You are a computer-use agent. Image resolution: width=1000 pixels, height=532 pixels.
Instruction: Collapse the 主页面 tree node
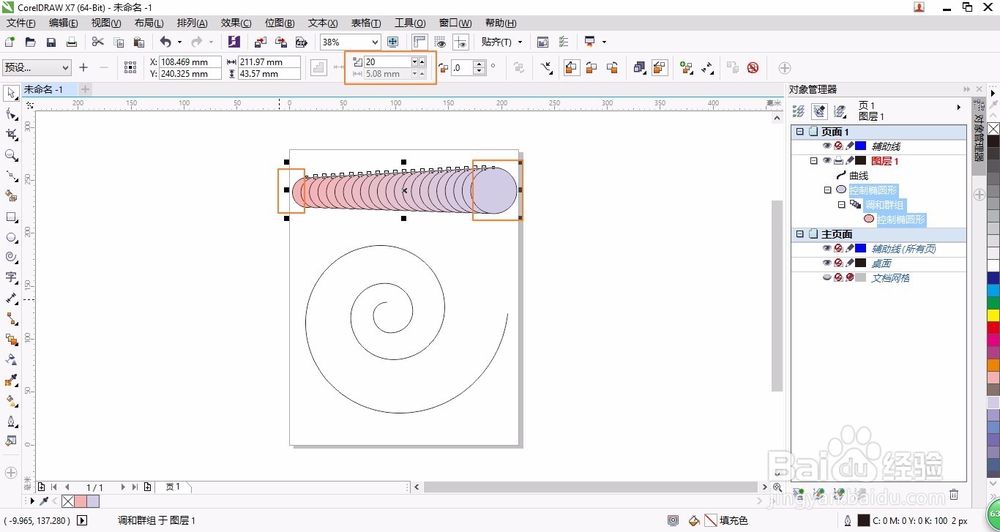(x=800, y=234)
